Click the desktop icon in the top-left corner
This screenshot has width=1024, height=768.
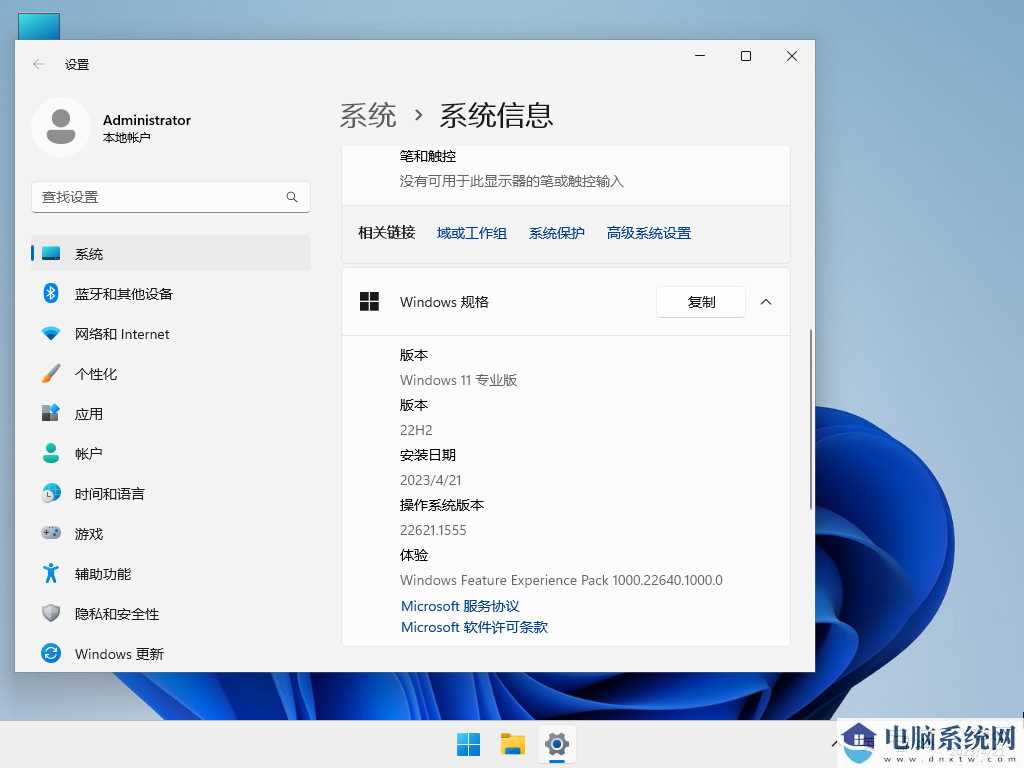(x=39, y=26)
